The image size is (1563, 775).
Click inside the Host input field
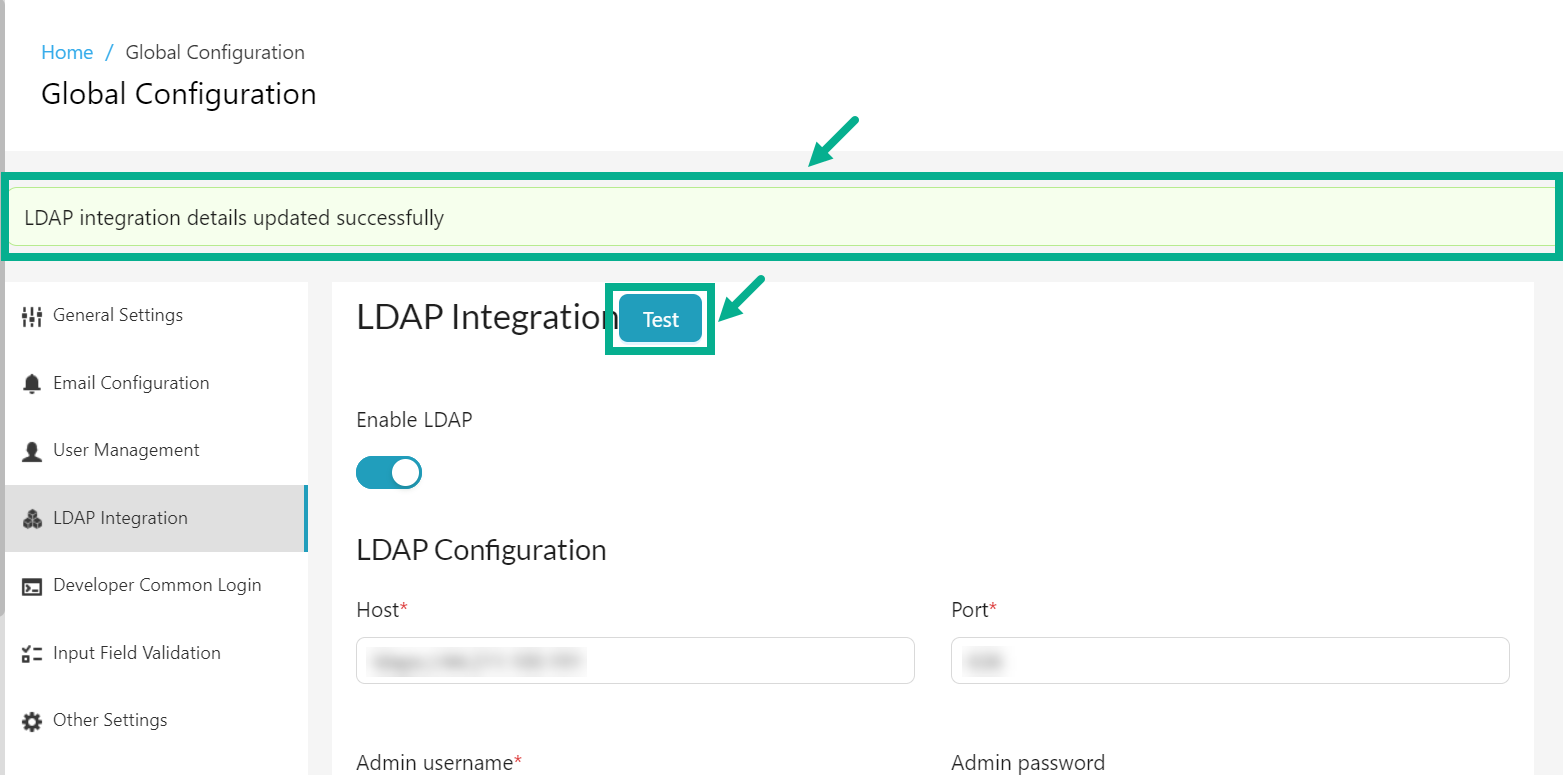pos(635,660)
